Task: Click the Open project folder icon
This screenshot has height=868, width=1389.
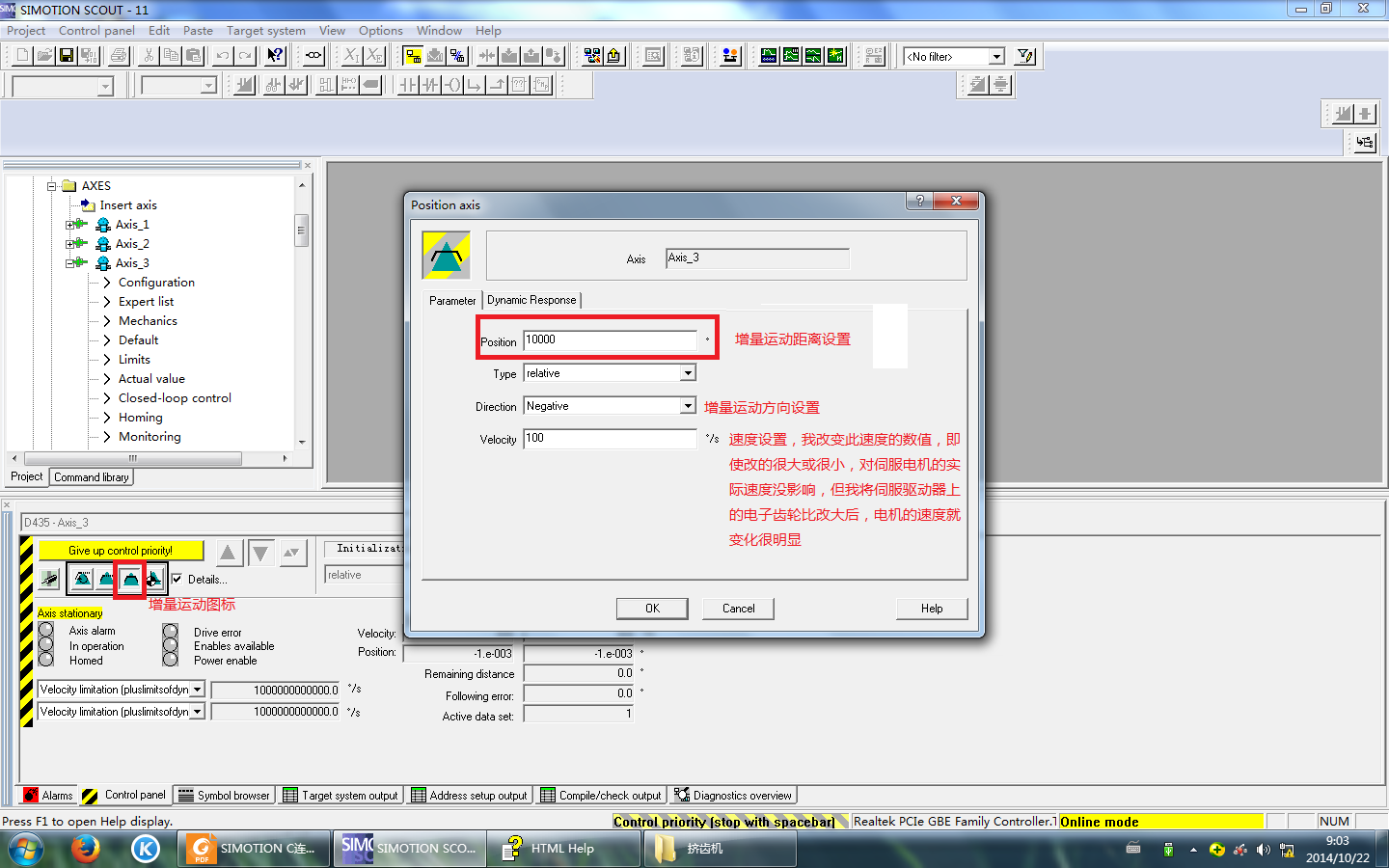Action: click(x=44, y=56)
